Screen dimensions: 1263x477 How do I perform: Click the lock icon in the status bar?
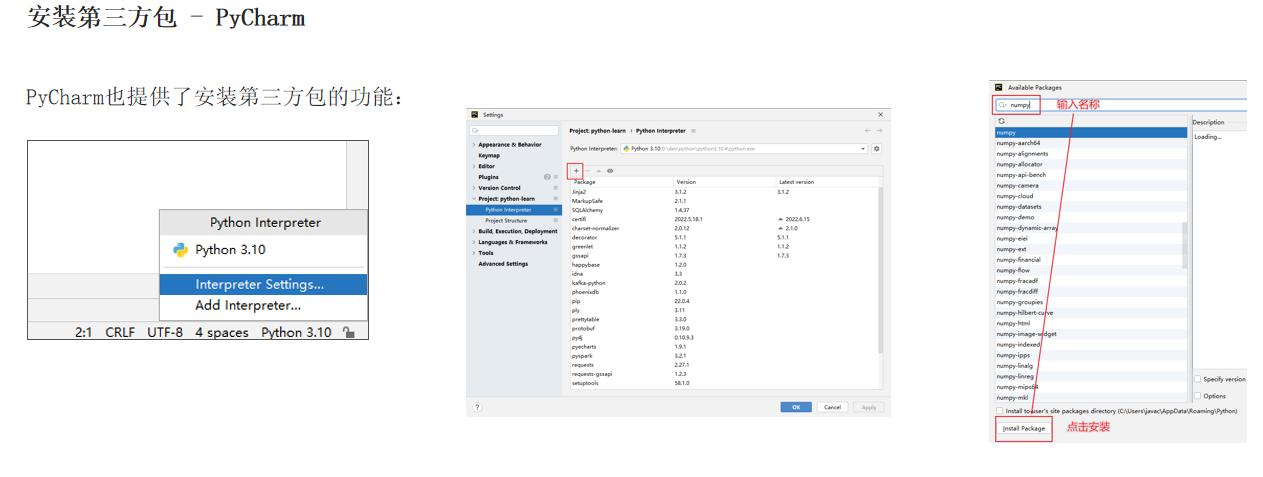point(348,332)
